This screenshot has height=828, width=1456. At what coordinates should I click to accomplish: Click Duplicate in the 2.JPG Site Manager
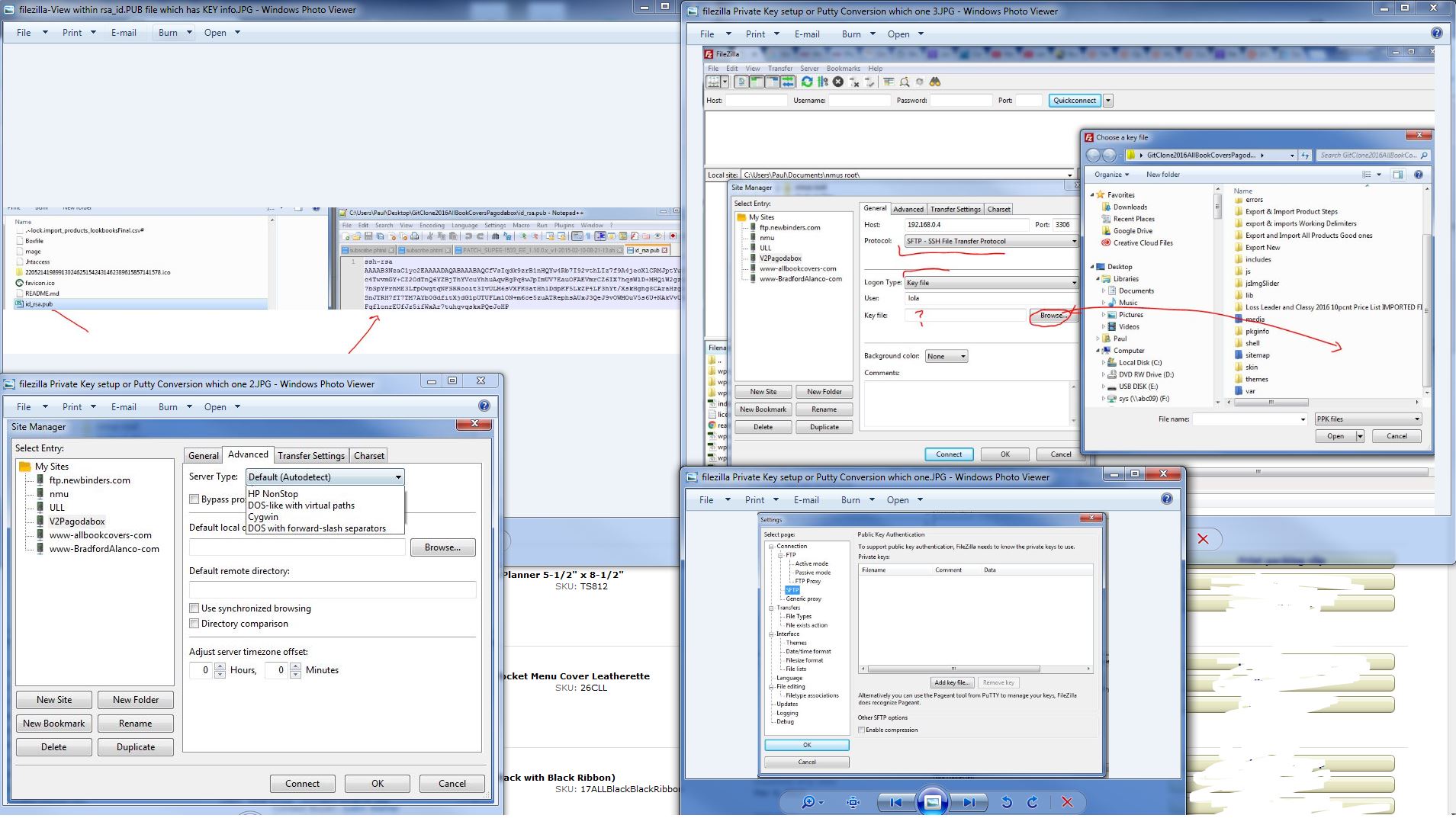click(x=136, y=747)
